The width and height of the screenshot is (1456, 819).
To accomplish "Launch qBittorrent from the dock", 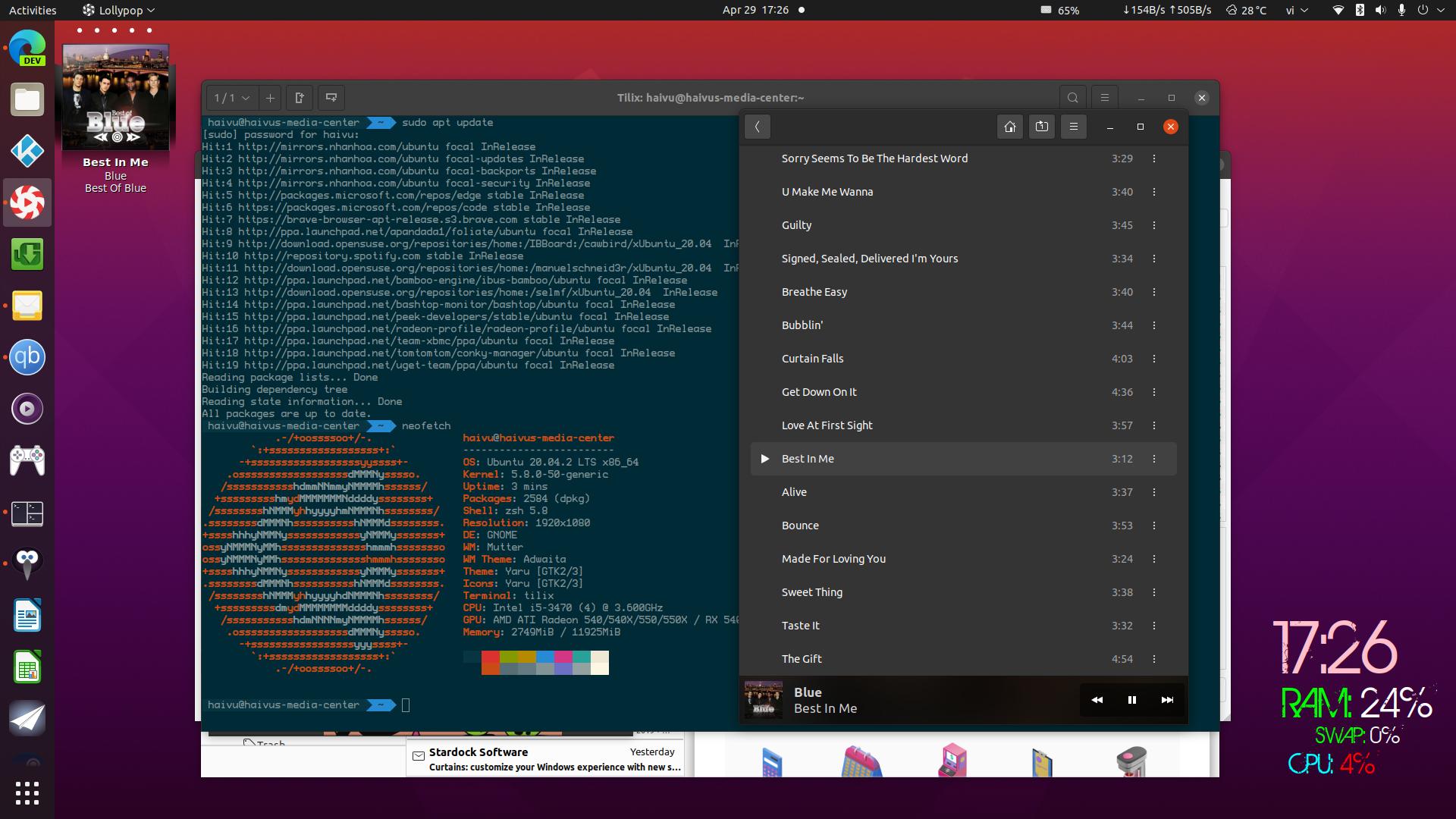I will point(27,357).
